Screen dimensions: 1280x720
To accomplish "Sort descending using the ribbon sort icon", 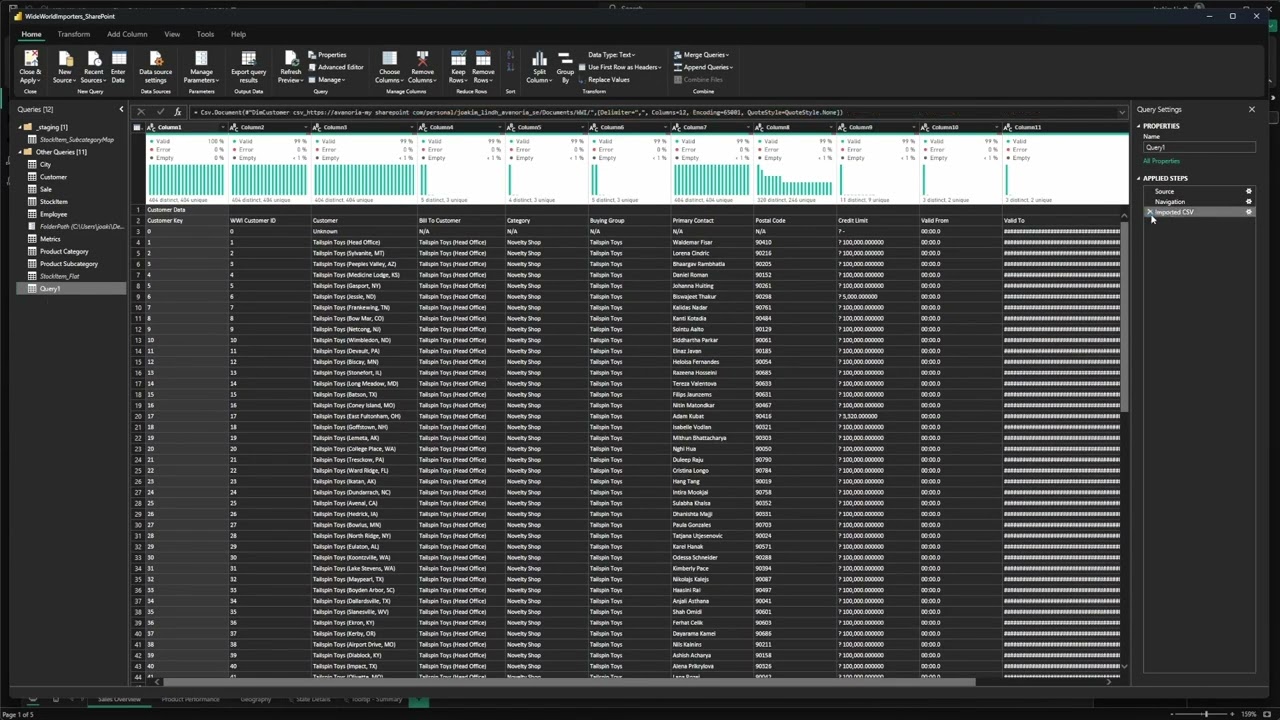I will point(511,68).
